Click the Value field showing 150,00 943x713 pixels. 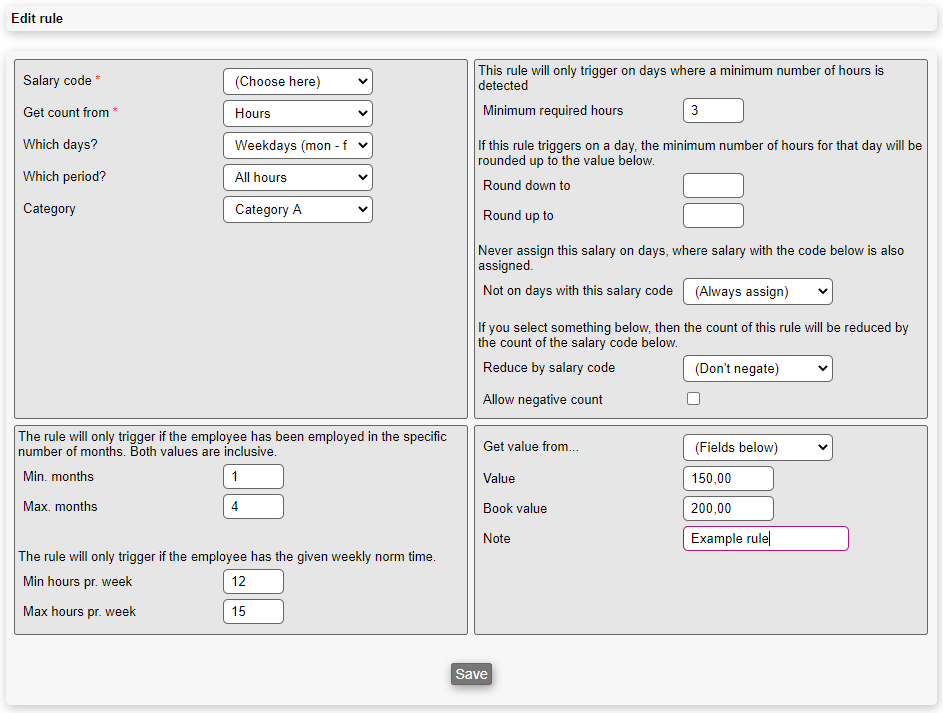click(728, 479)
